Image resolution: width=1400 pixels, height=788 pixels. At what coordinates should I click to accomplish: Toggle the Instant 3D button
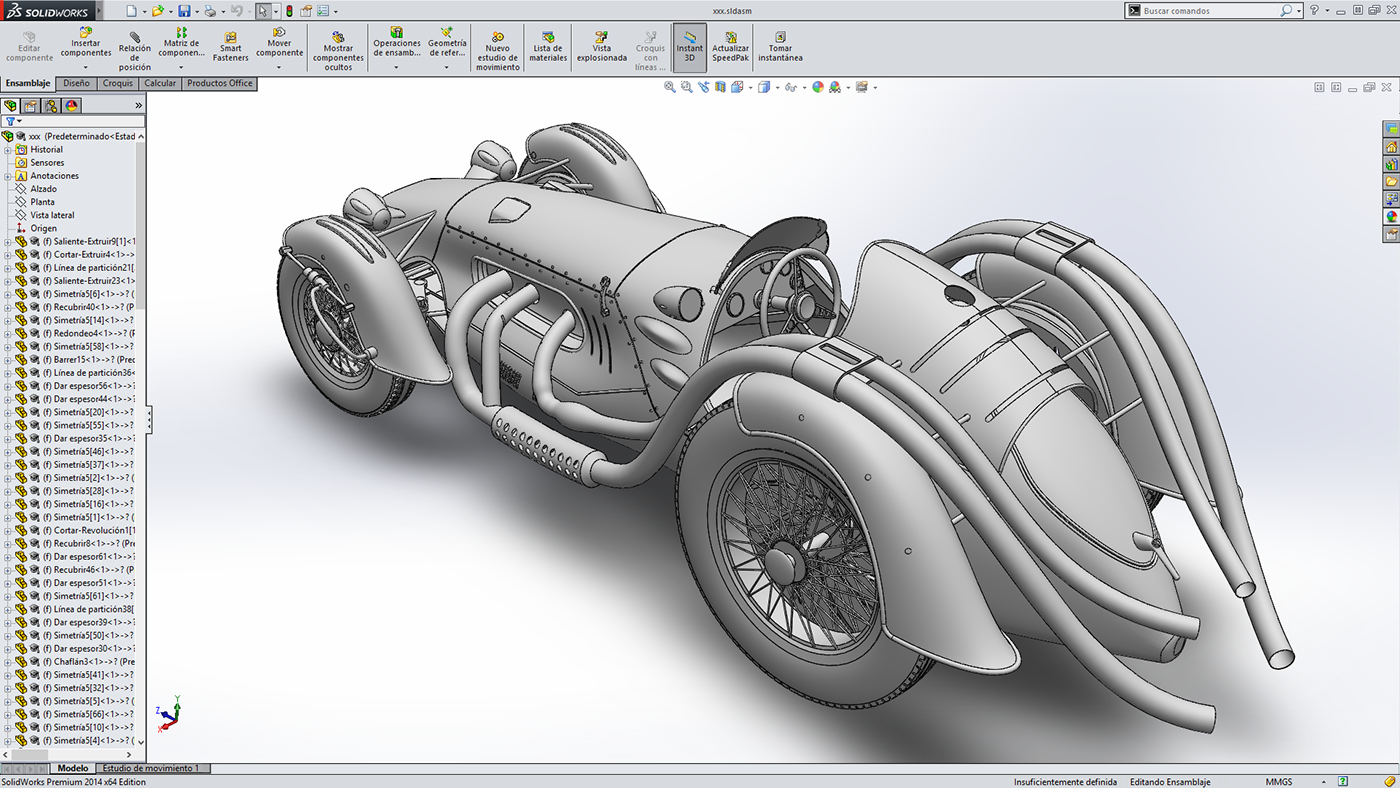689,46
